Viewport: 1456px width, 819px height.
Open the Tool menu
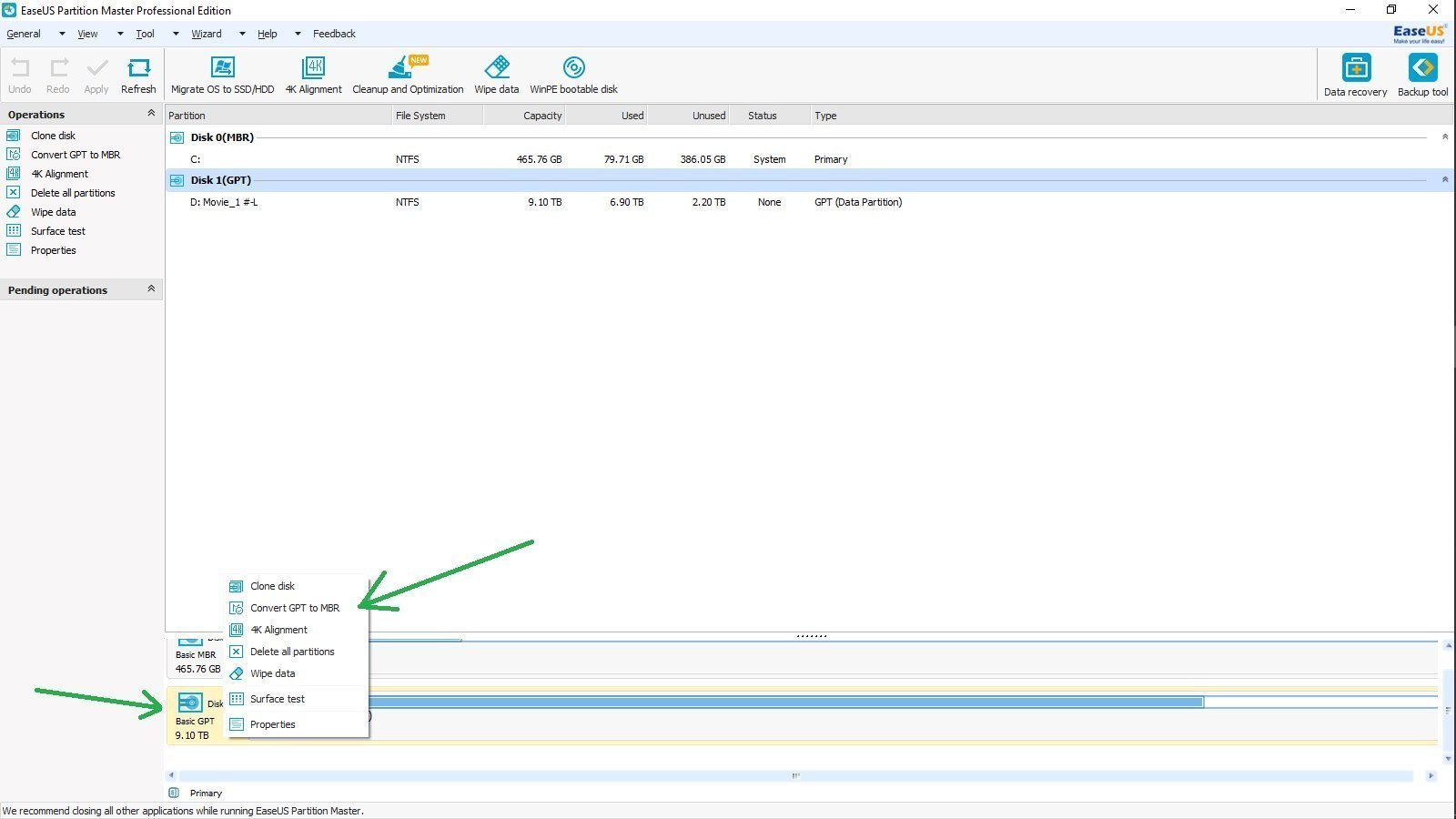(x=145, y=35)
